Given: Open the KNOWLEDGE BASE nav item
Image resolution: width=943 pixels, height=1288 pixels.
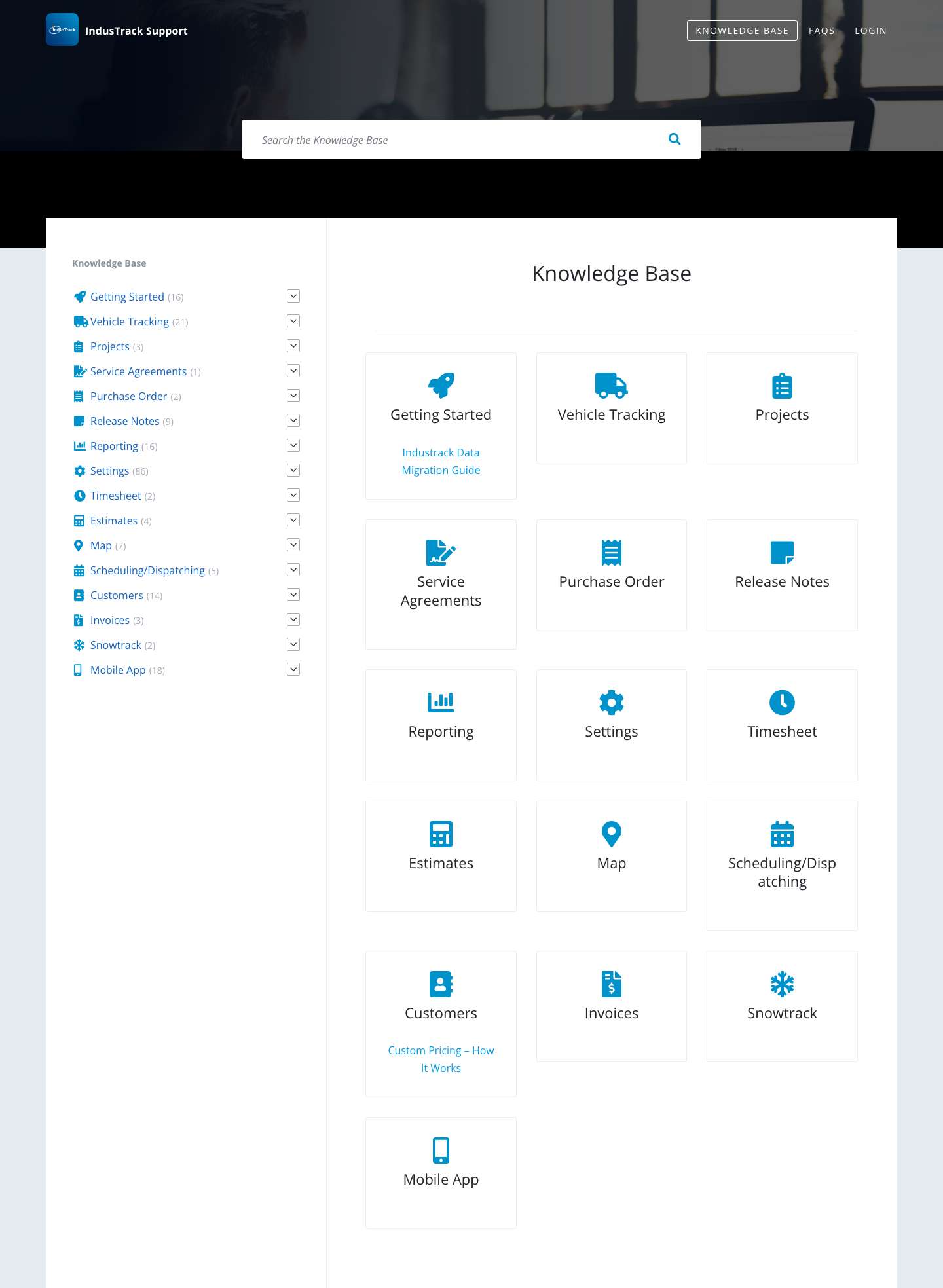Looking at the screenshot, I should coord(742,31).
